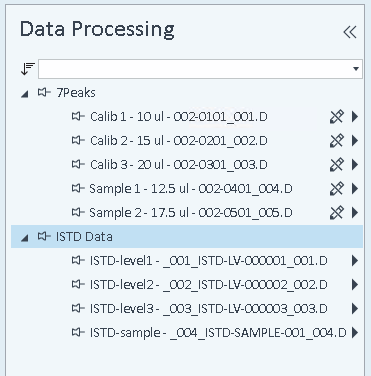371x376 pixels.
Task: Expand arrow for ISTD-level2 injection
Action: 355,285
